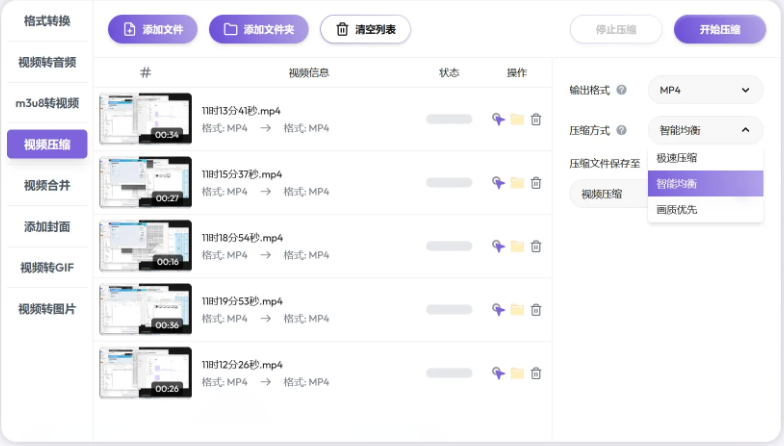Screen dimensions: 784x446
Task: Click thumbnail of 11时15分37秒.mp4 video
Action: coord(146,182)
